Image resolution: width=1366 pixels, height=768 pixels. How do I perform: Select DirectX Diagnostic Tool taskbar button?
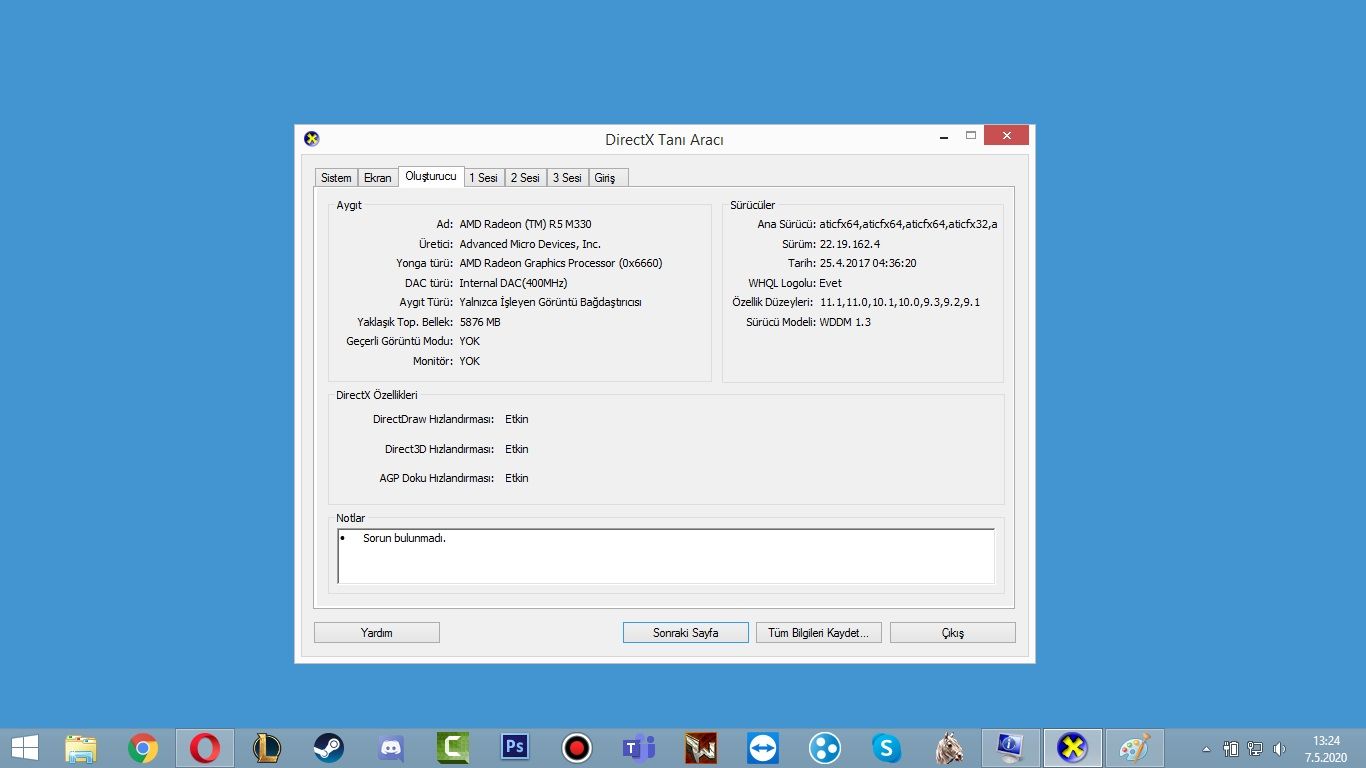(x=1073, y=748)
